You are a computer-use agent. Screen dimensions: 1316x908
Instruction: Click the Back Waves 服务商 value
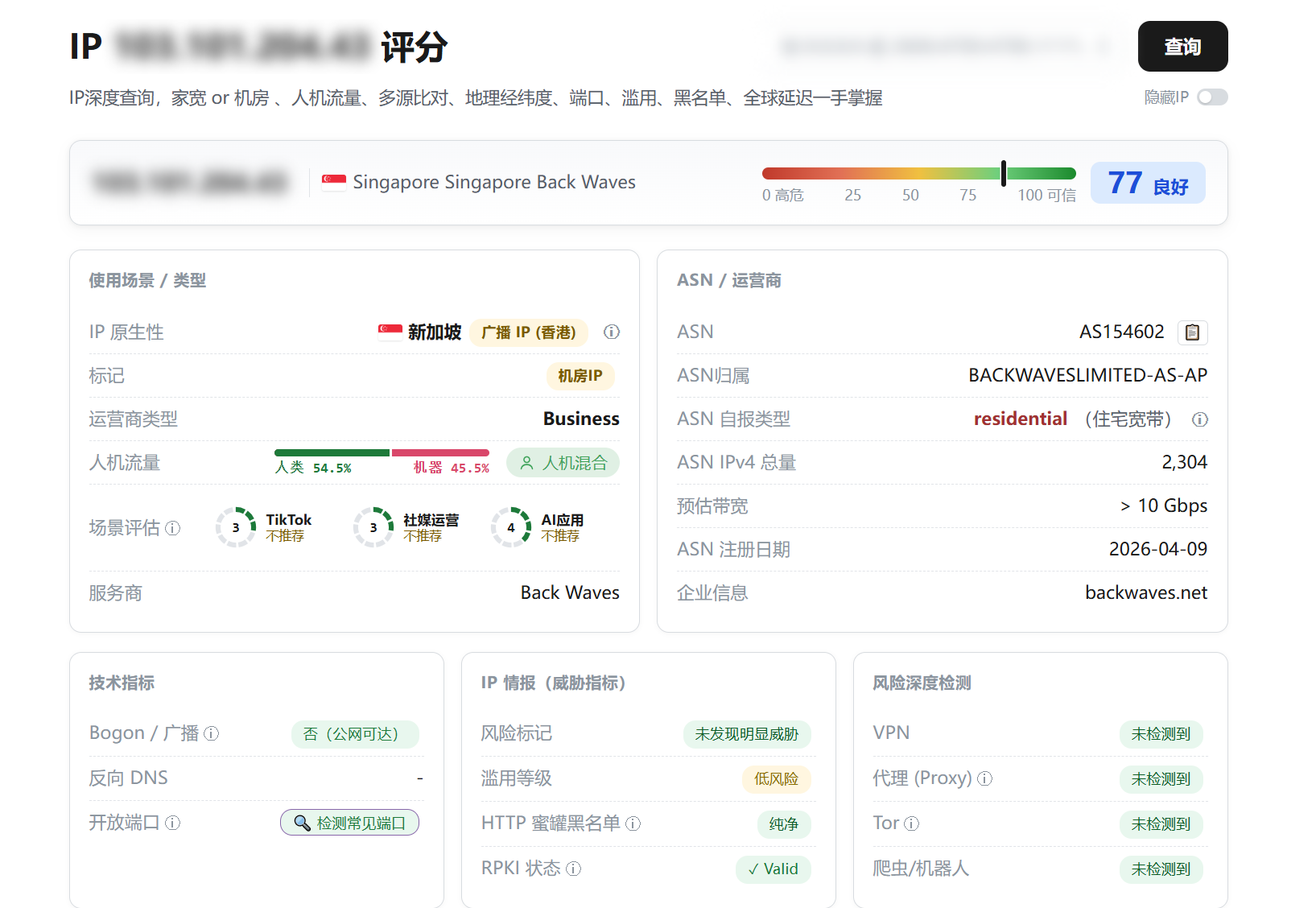pos(570,592)
